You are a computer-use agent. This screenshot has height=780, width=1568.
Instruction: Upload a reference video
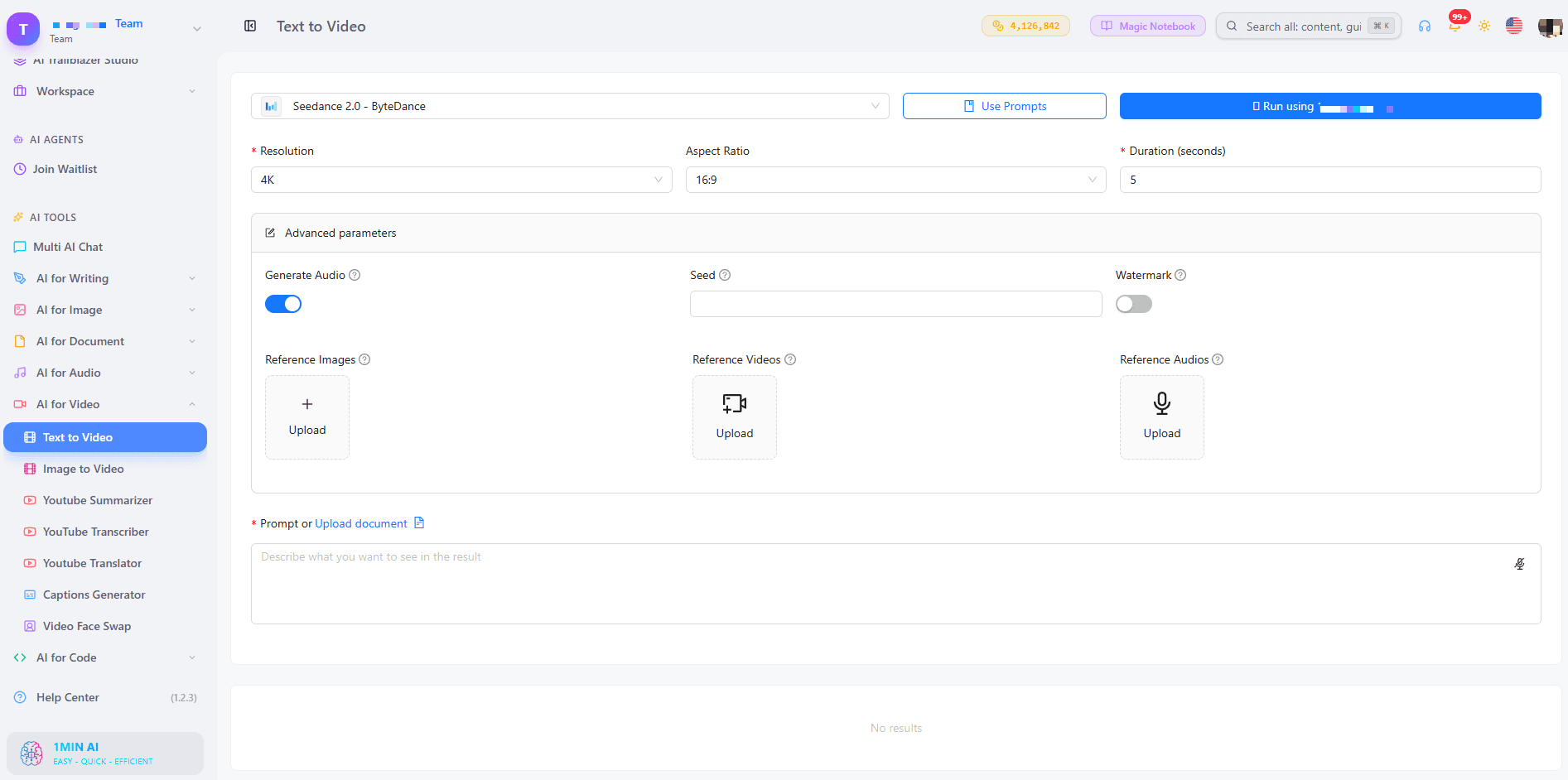pyautogui.click(x=735, y=417)
